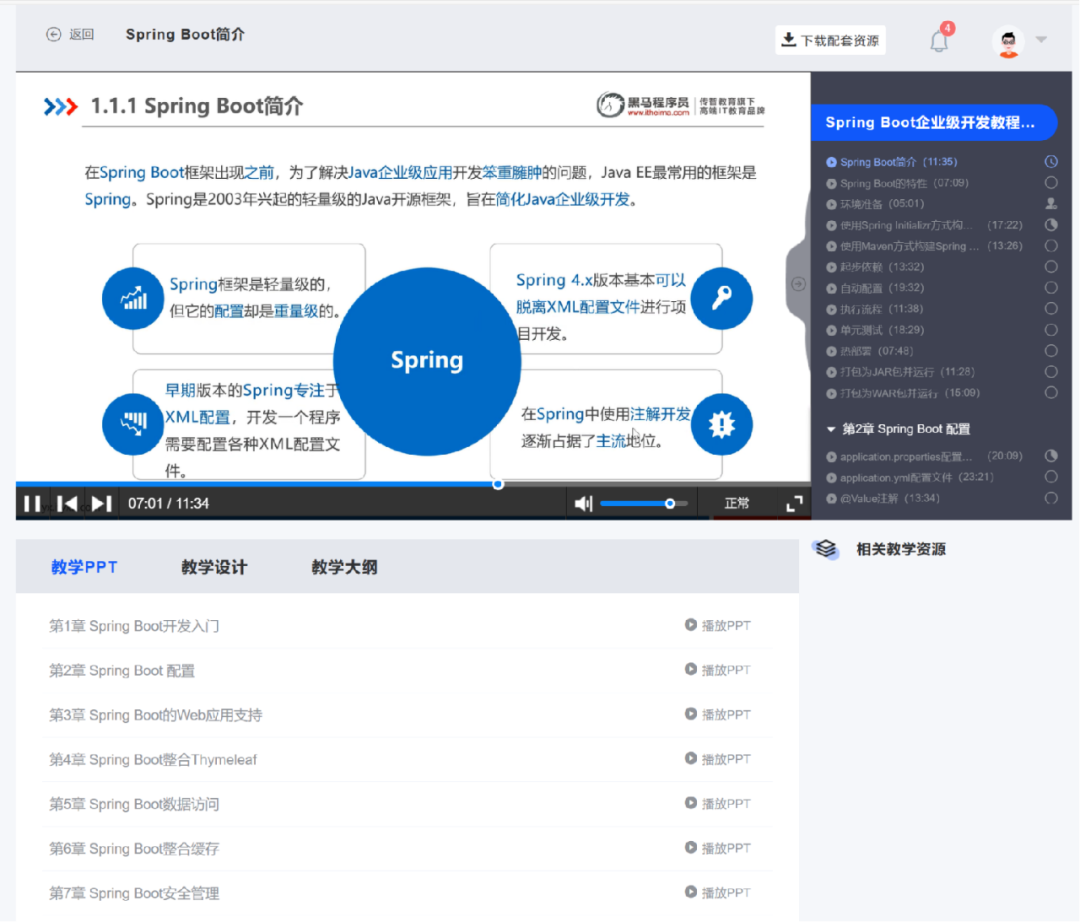1080x922 pixels.
Task: Select the Spring Boot简介 (11:35) lesson title
Action: (899, 163)
